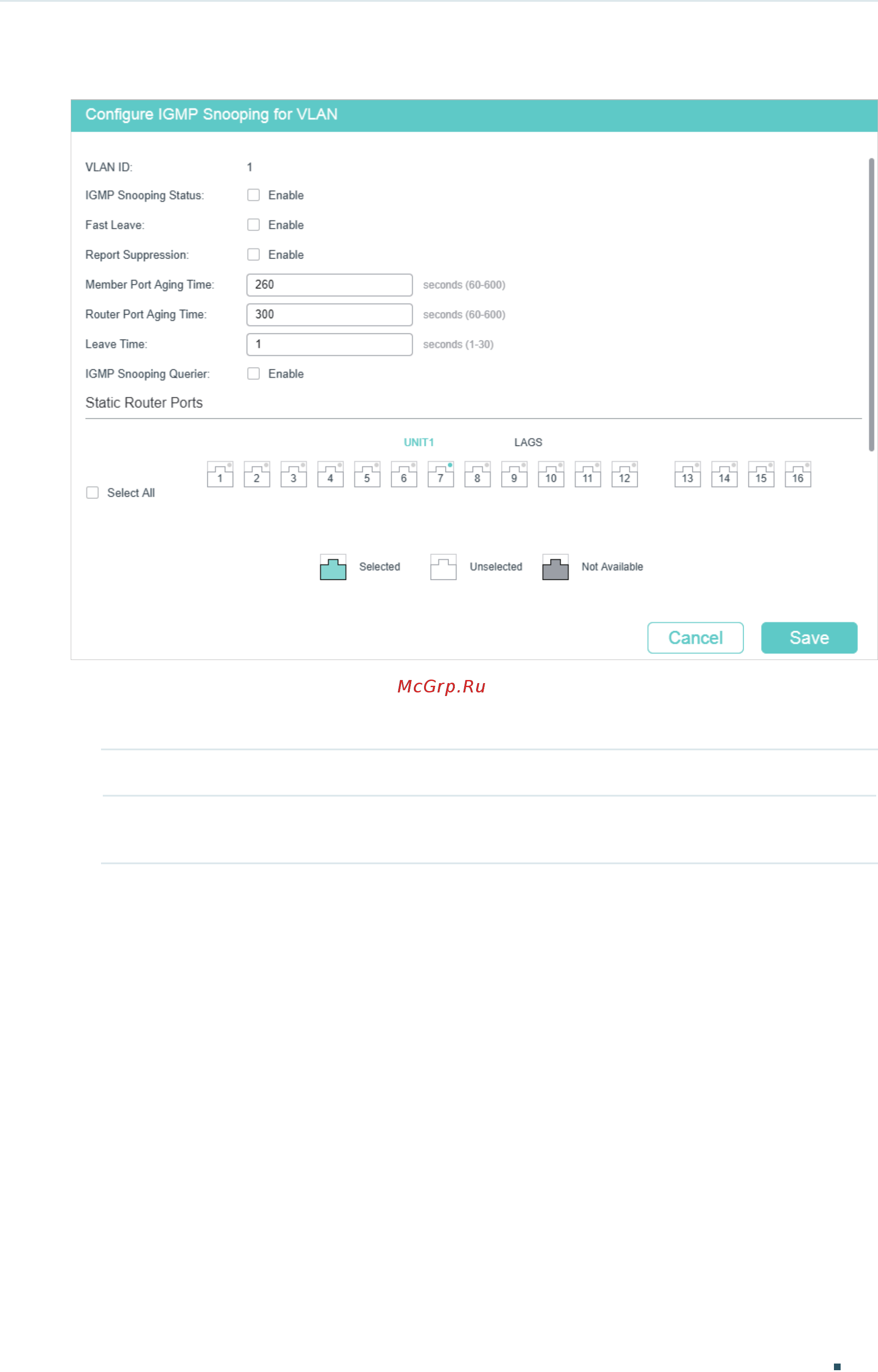
Task: Enable Fast Leave checkbox
Action: 254,225
